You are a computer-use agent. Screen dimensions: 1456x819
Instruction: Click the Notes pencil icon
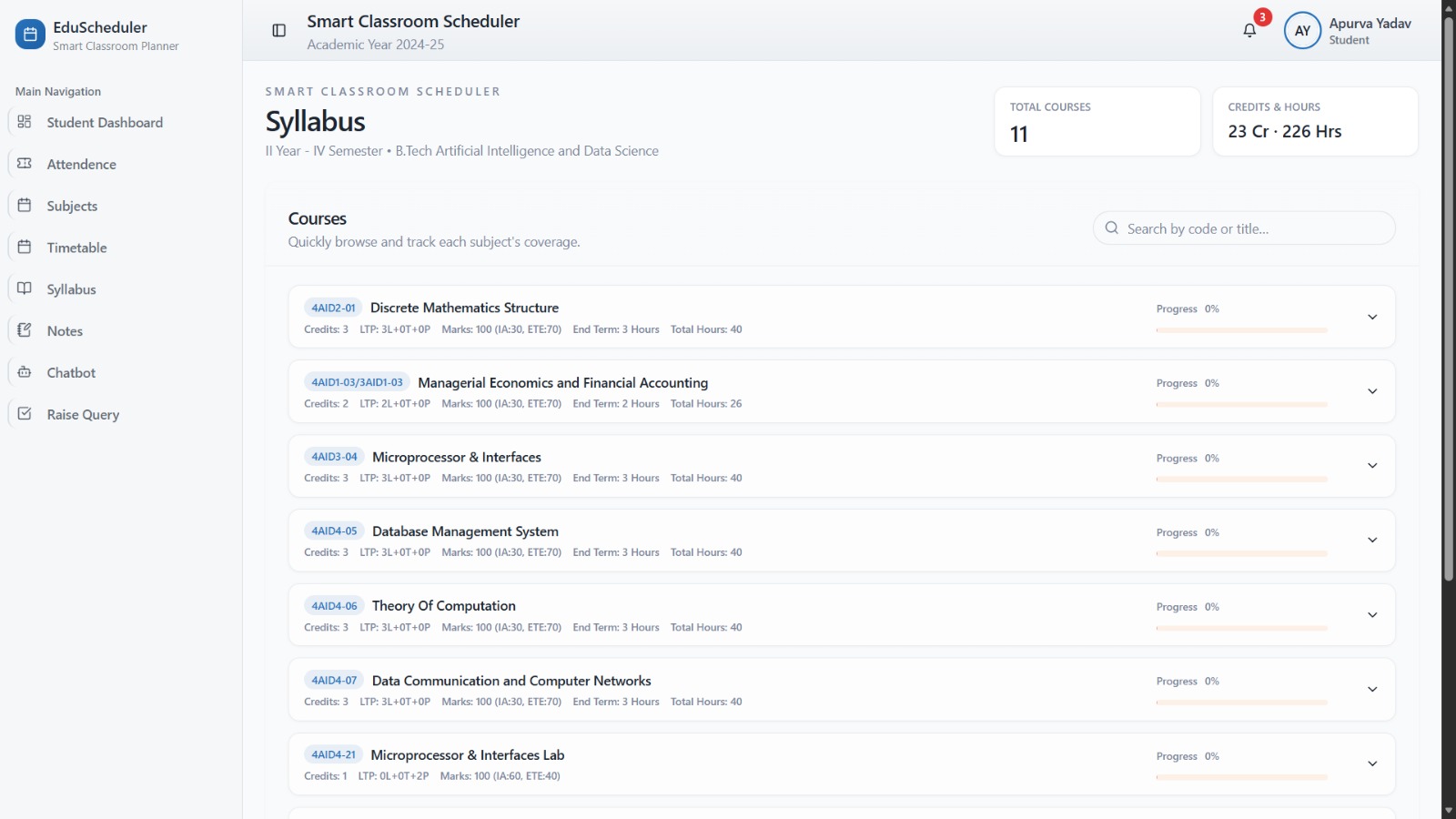(25, 330)
